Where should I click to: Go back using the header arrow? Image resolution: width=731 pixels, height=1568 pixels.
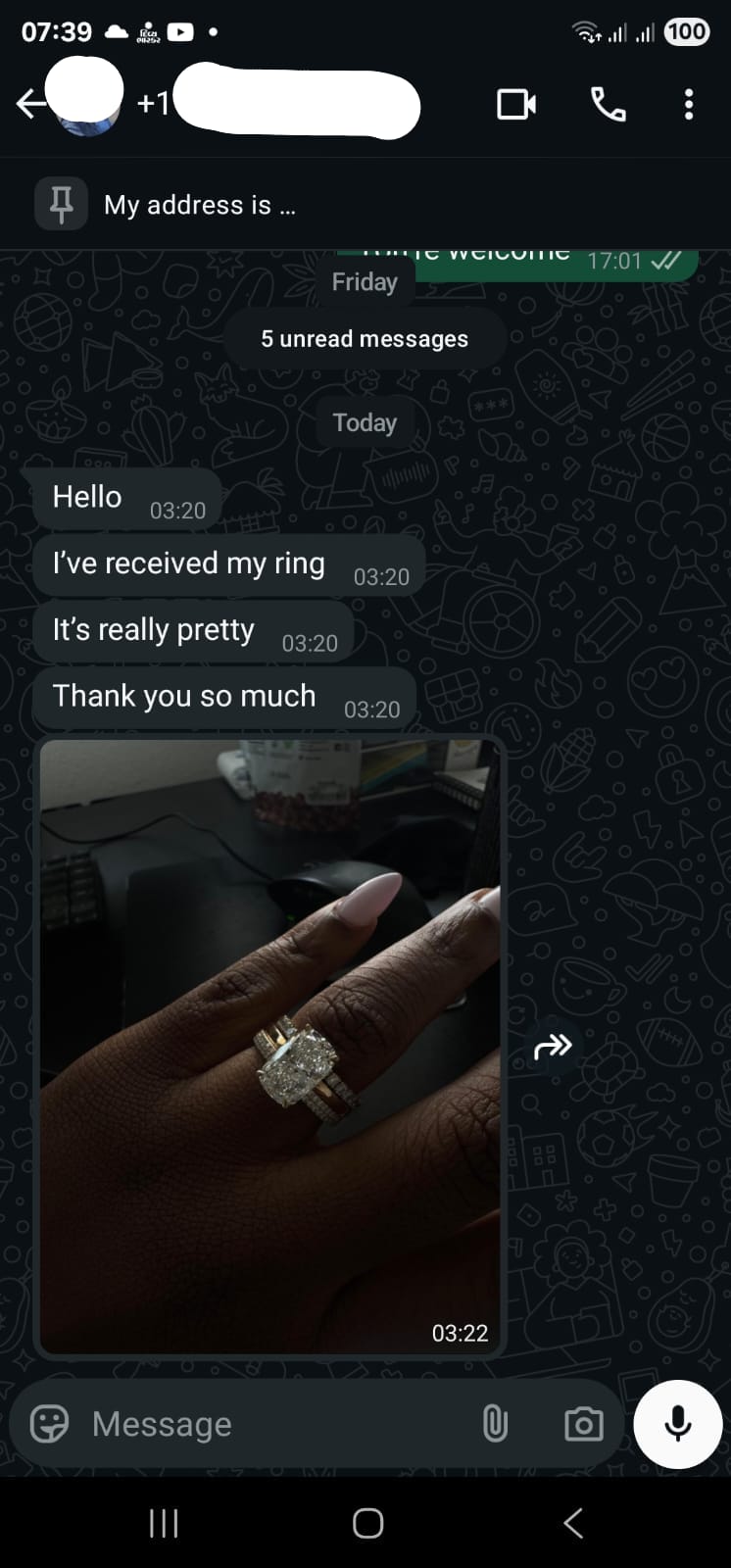[x=30, y=103]
